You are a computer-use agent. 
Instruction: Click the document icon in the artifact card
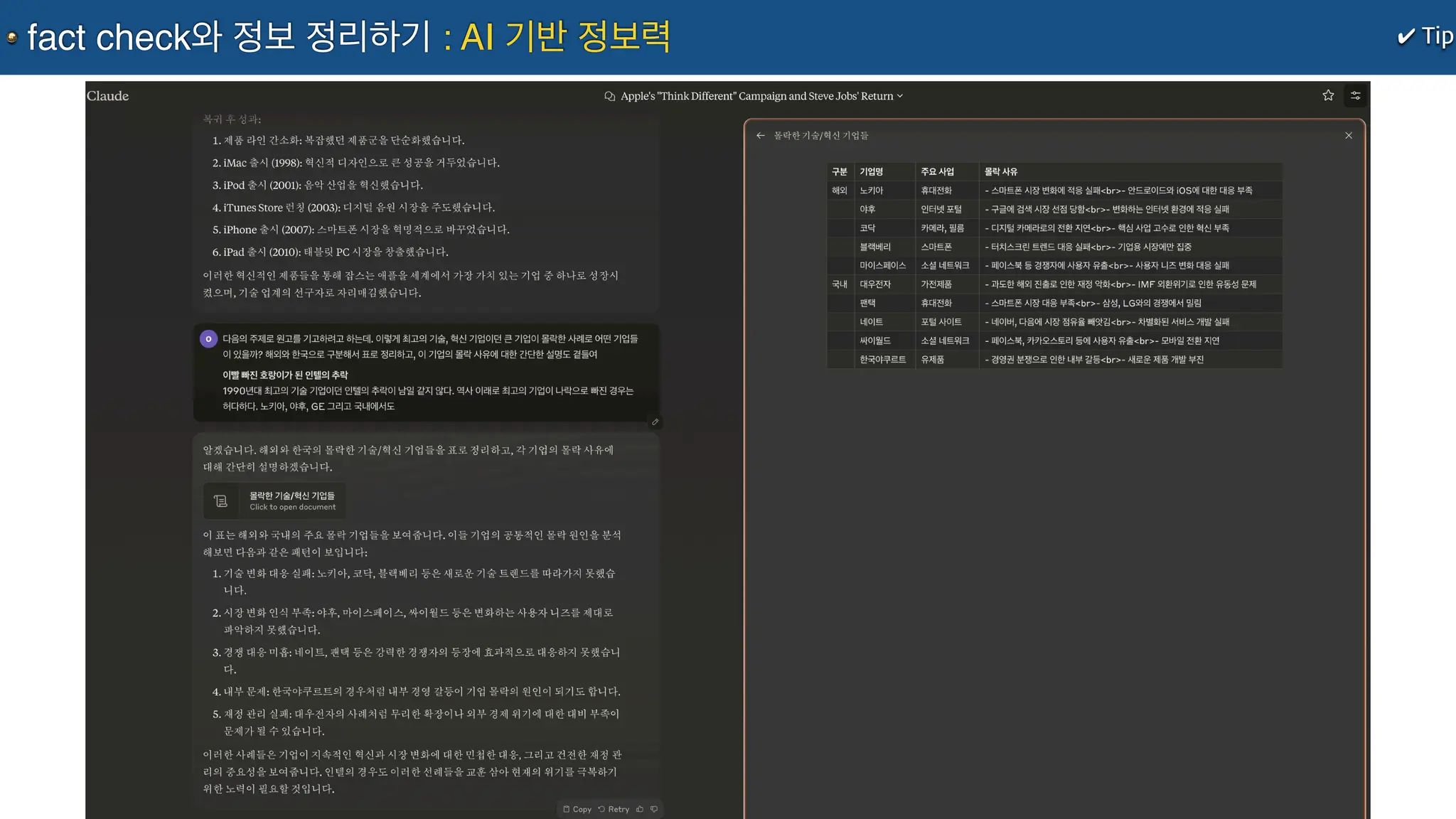221,501
